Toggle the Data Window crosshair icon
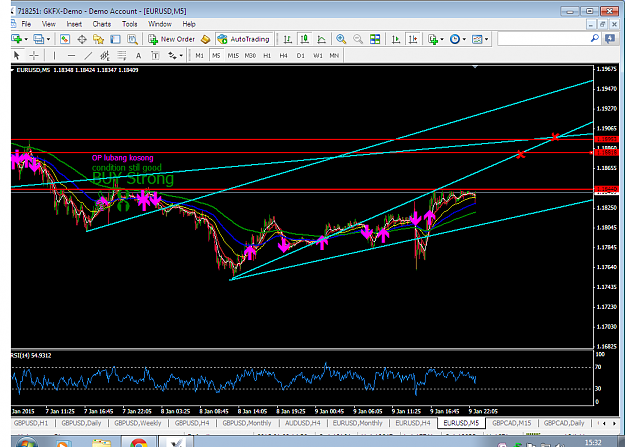The image size is (625, 447). [x=82, y=39]
